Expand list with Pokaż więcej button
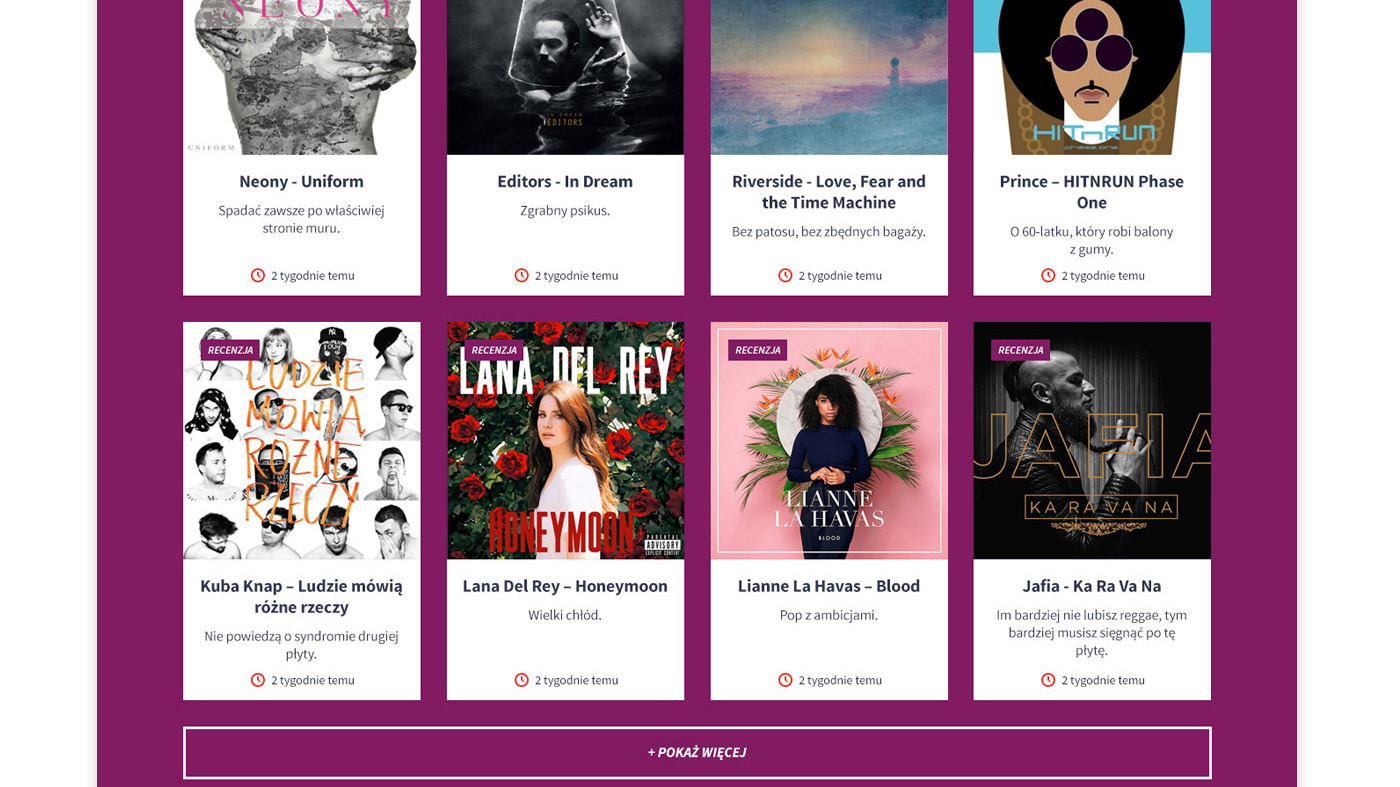The image size is (1400, 787). [697, 752]
